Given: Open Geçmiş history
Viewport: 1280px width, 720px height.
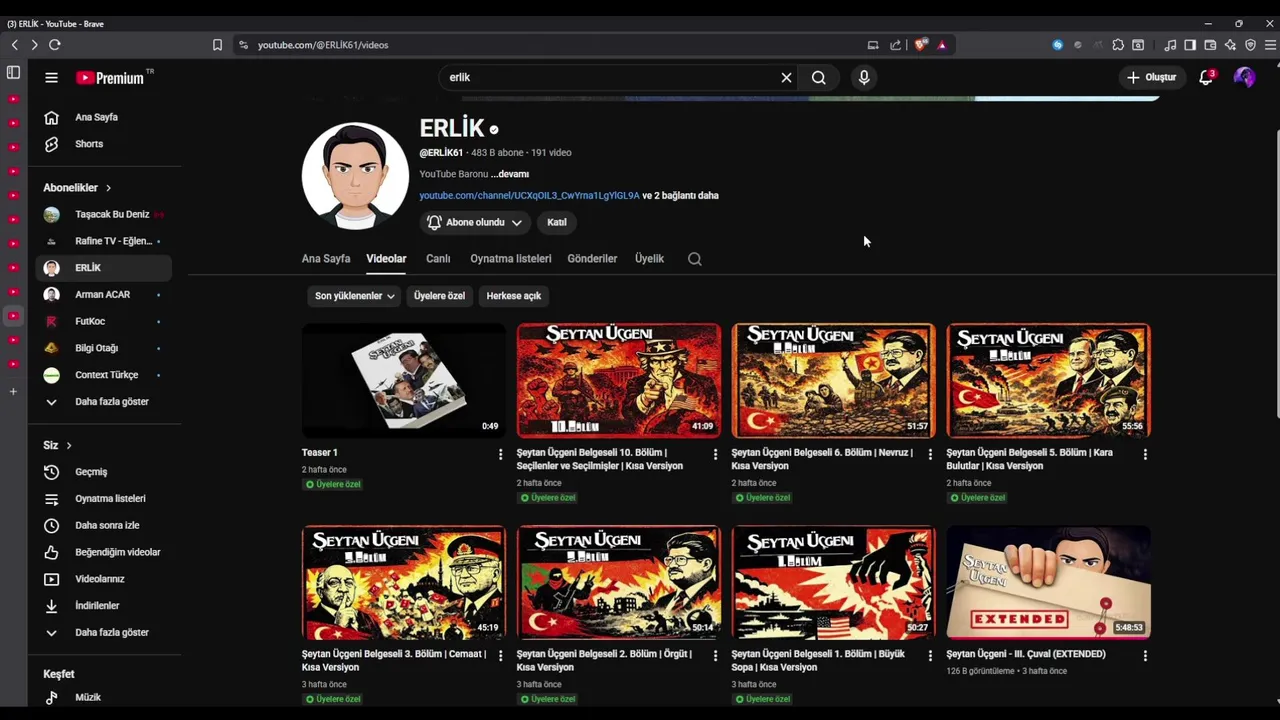Looking at the screenshot, I should click(x=104, y=472).
